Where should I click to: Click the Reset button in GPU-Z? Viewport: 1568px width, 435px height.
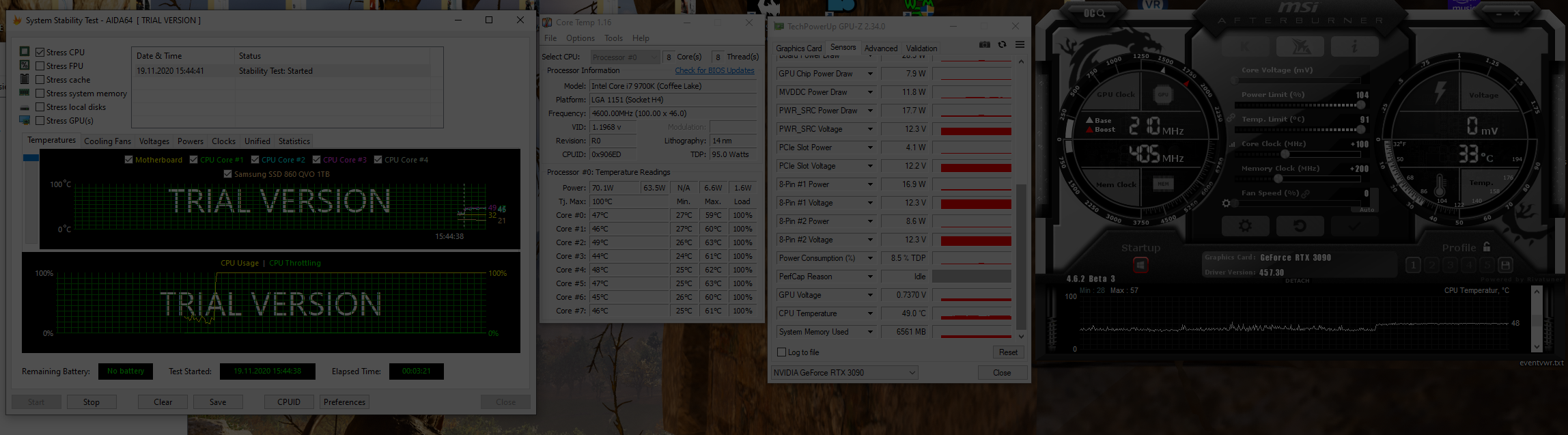[x=1008, y=352]
